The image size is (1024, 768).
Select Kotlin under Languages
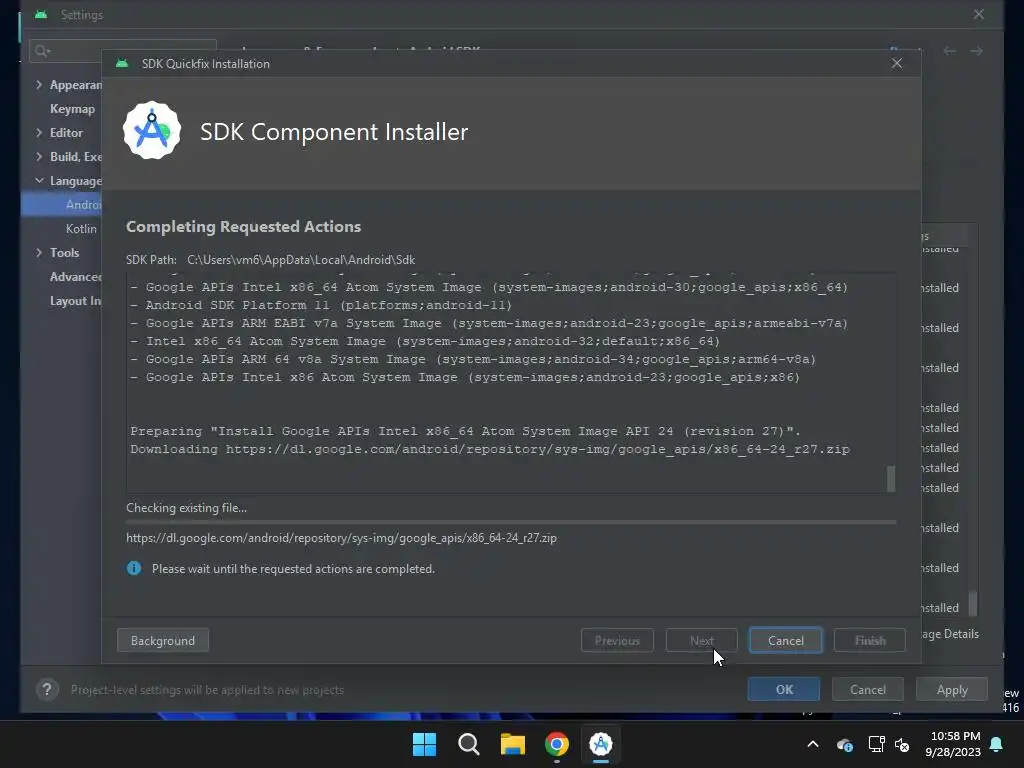coord(81,229)
